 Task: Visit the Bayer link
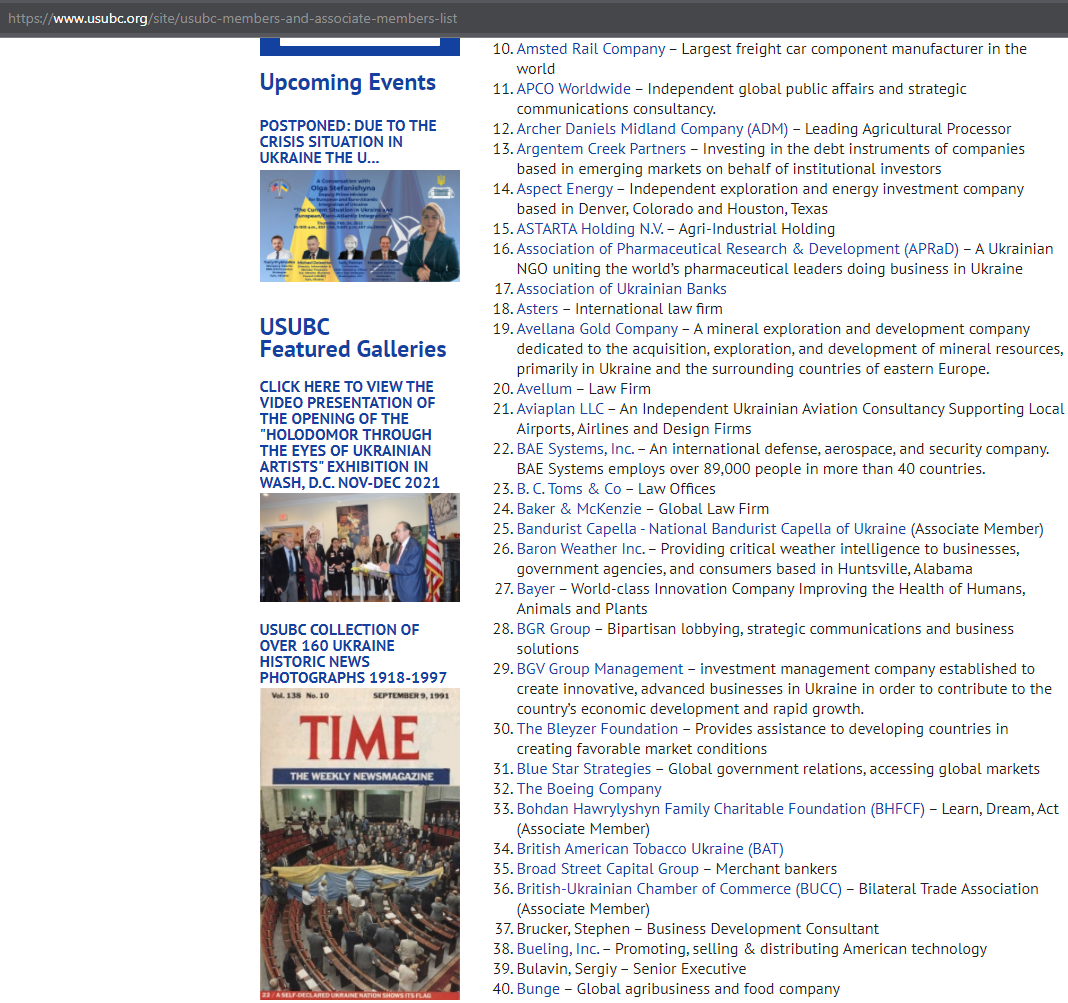[x=535, y=589]
